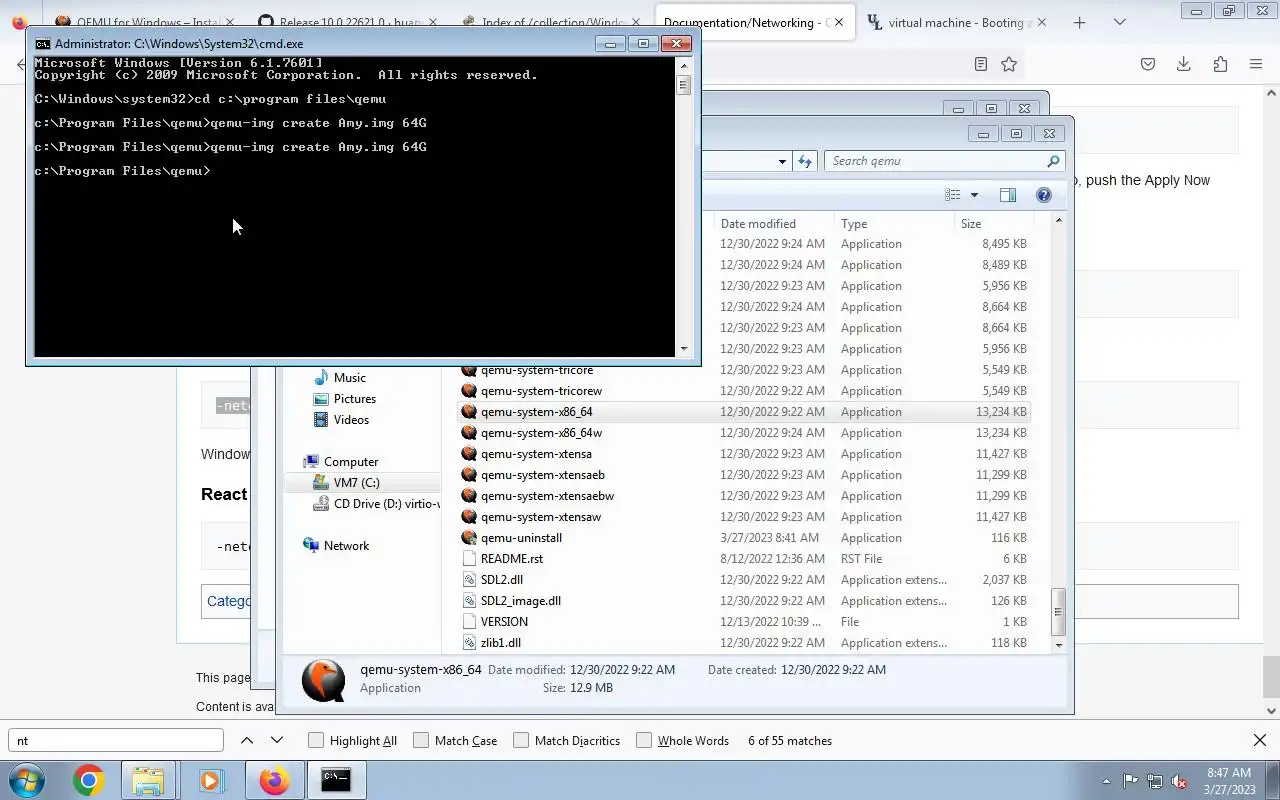Click Firefox page scrollbar thumb
Screen dimensions: 1280x800
click(1271, 676)
